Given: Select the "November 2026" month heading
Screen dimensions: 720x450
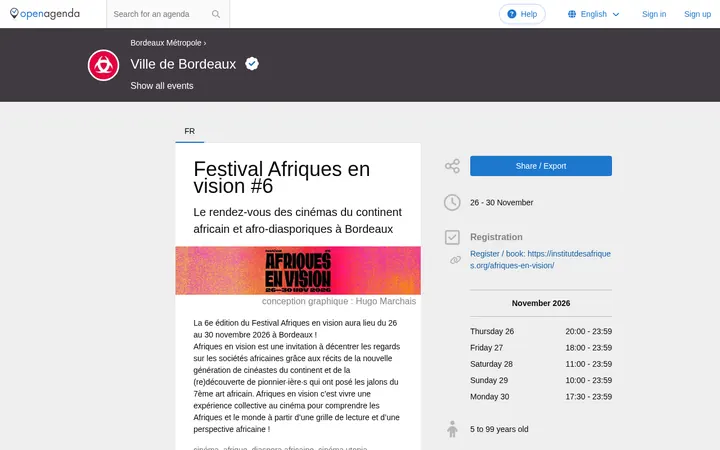Looking at the screenshot, I should [540, 303].
